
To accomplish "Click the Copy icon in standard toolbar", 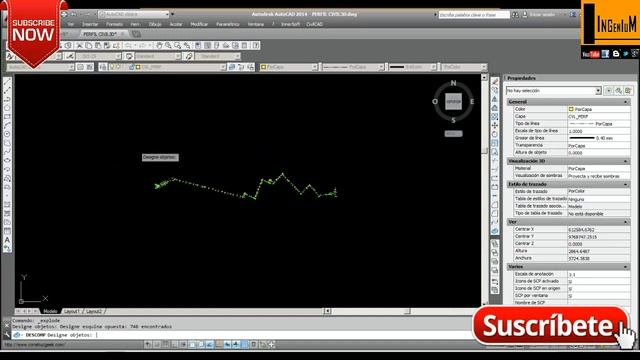I will pos(89,46).
